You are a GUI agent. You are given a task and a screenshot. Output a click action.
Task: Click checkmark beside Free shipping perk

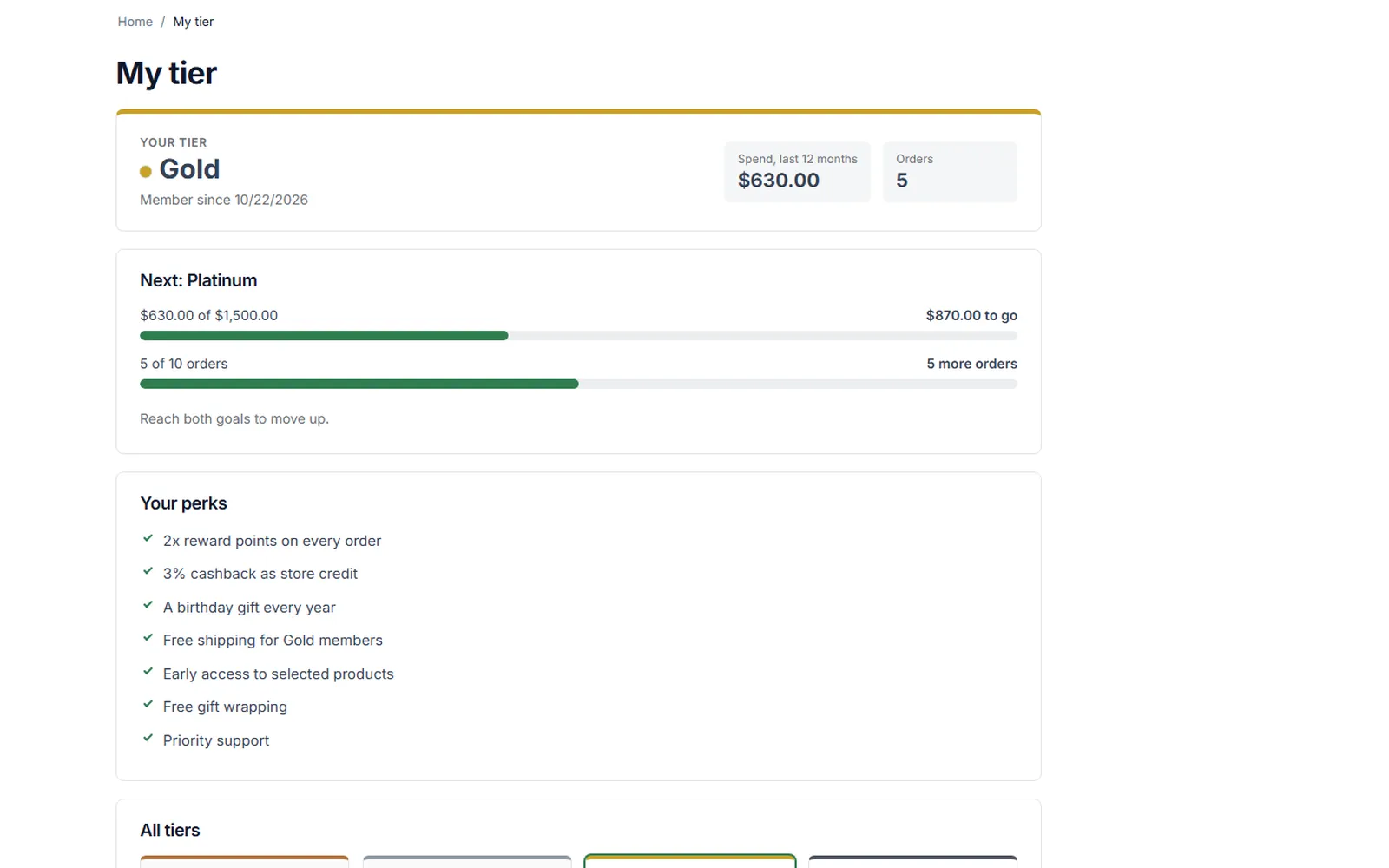(x=148, y=639)
